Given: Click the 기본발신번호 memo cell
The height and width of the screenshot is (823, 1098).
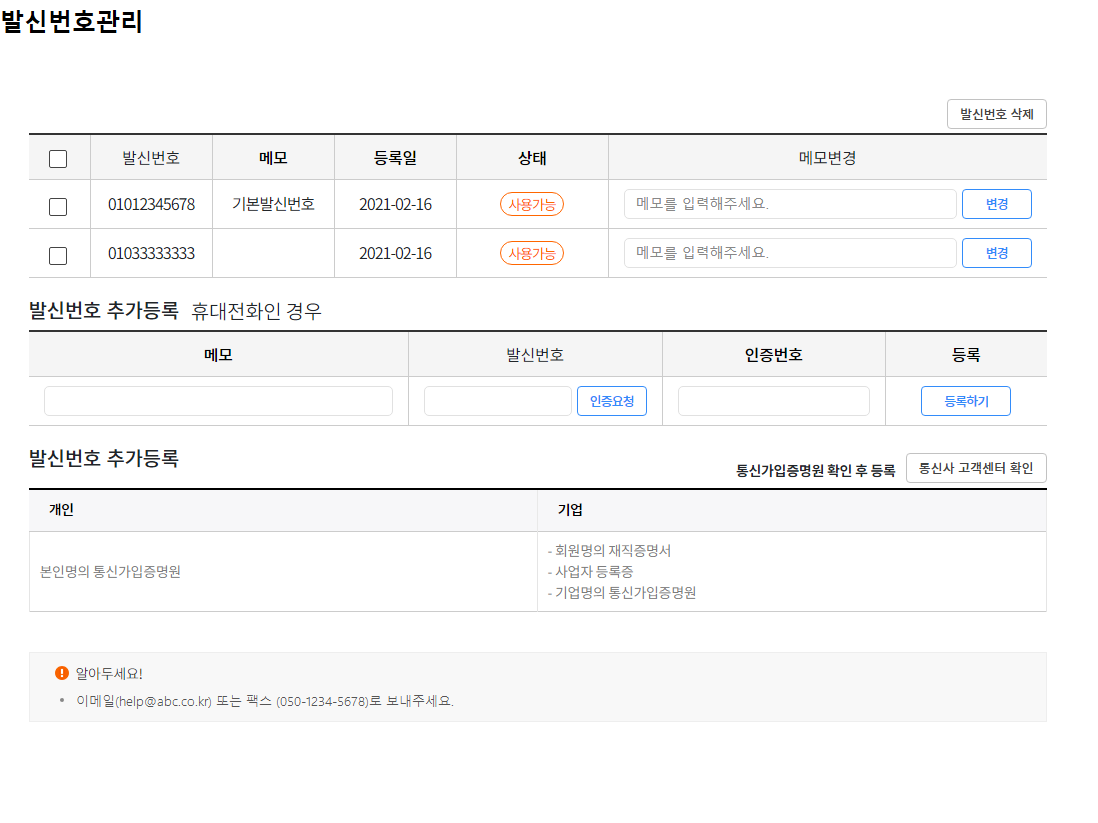Looking at the screenshot, I should pos(273,204).
